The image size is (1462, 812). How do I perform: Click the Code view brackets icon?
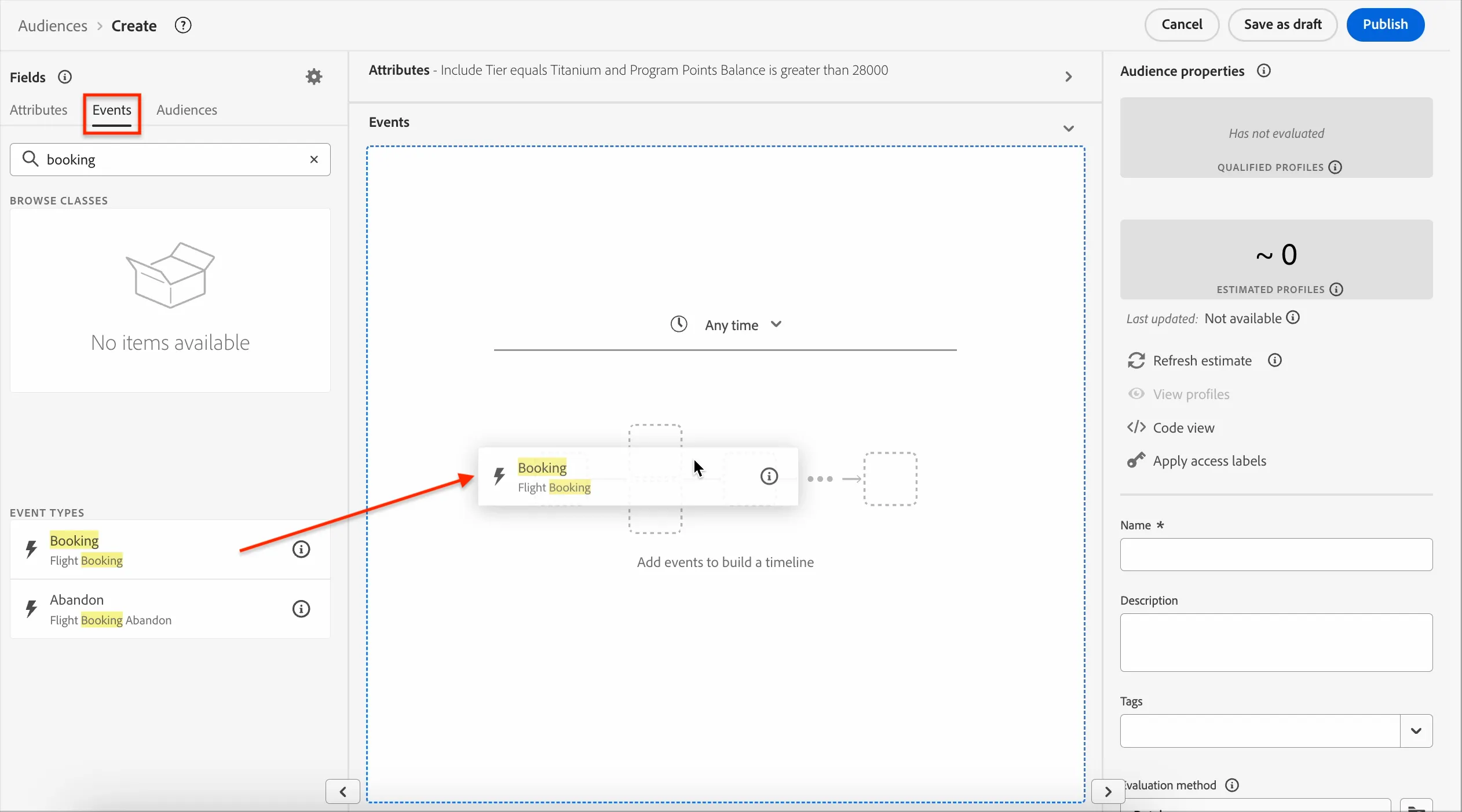(1136, 427)
